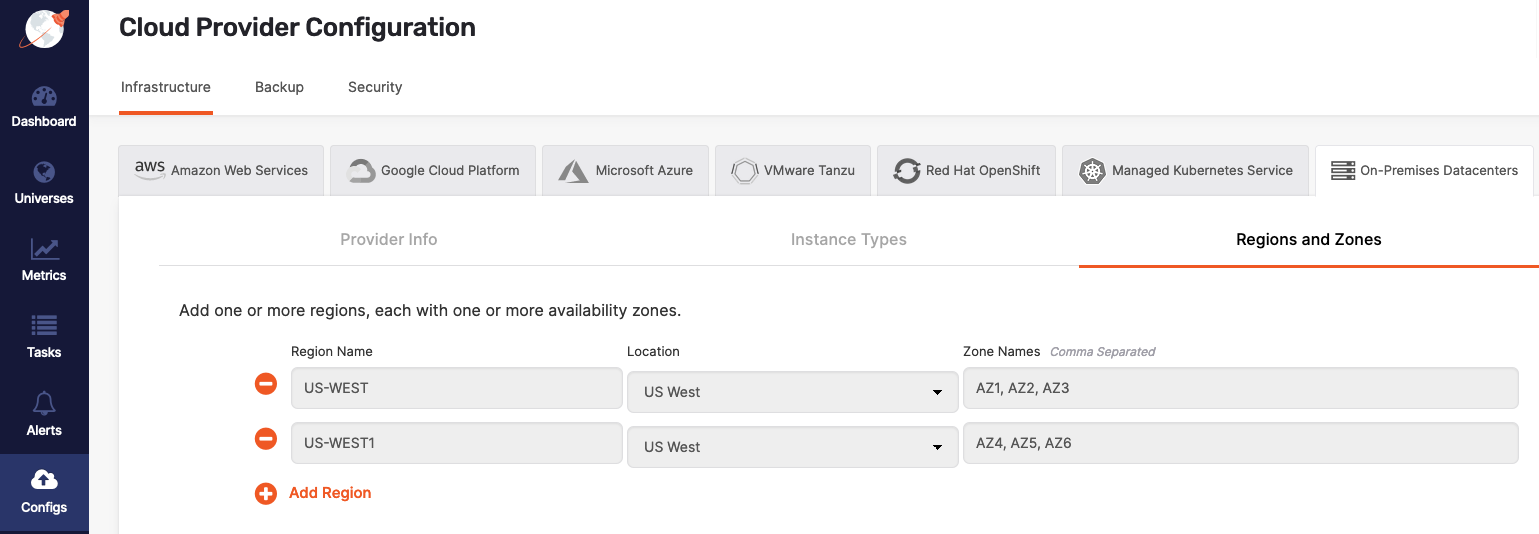This screenshot has height=534, width=1539.
Task: Open the Provider Info step
Action: pos(389,240)
